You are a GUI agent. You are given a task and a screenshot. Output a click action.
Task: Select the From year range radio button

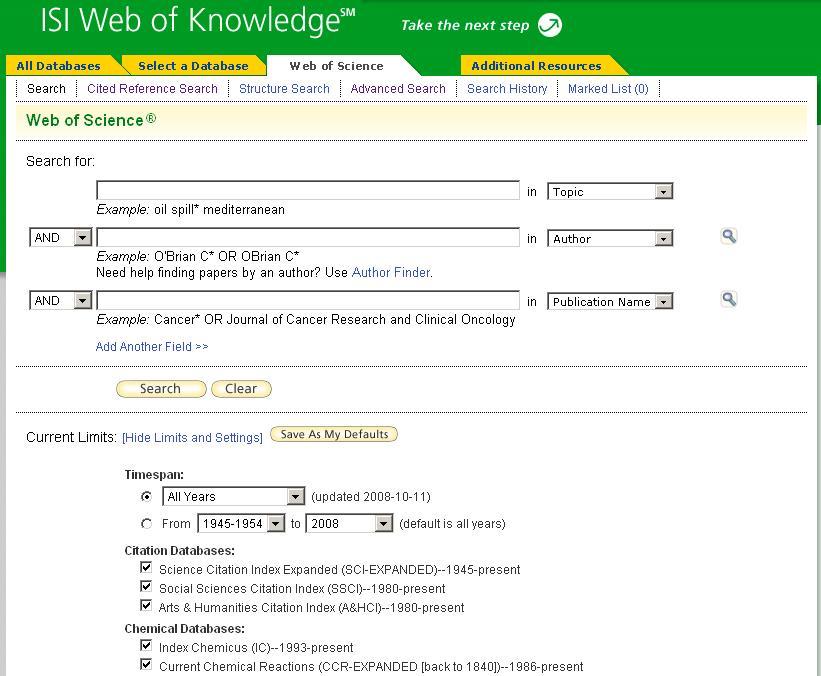(x=147, y=523)
